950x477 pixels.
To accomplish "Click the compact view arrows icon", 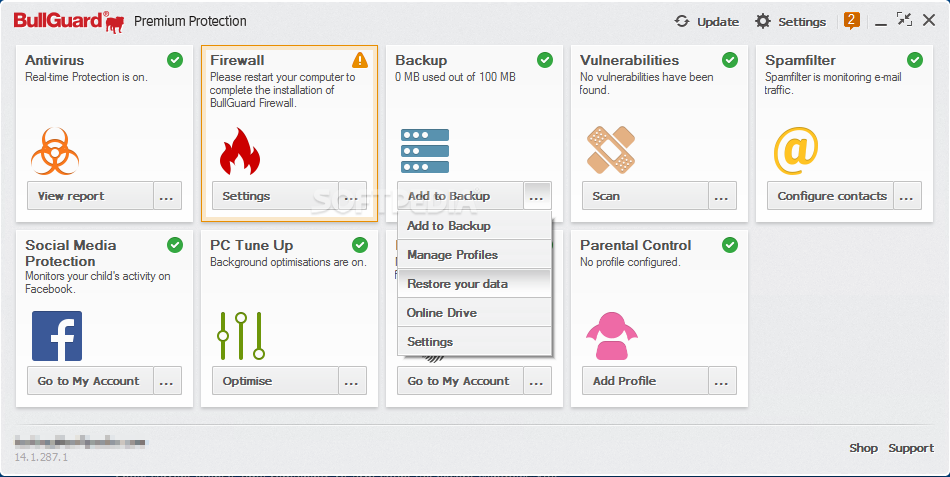I will click(904, 19).
